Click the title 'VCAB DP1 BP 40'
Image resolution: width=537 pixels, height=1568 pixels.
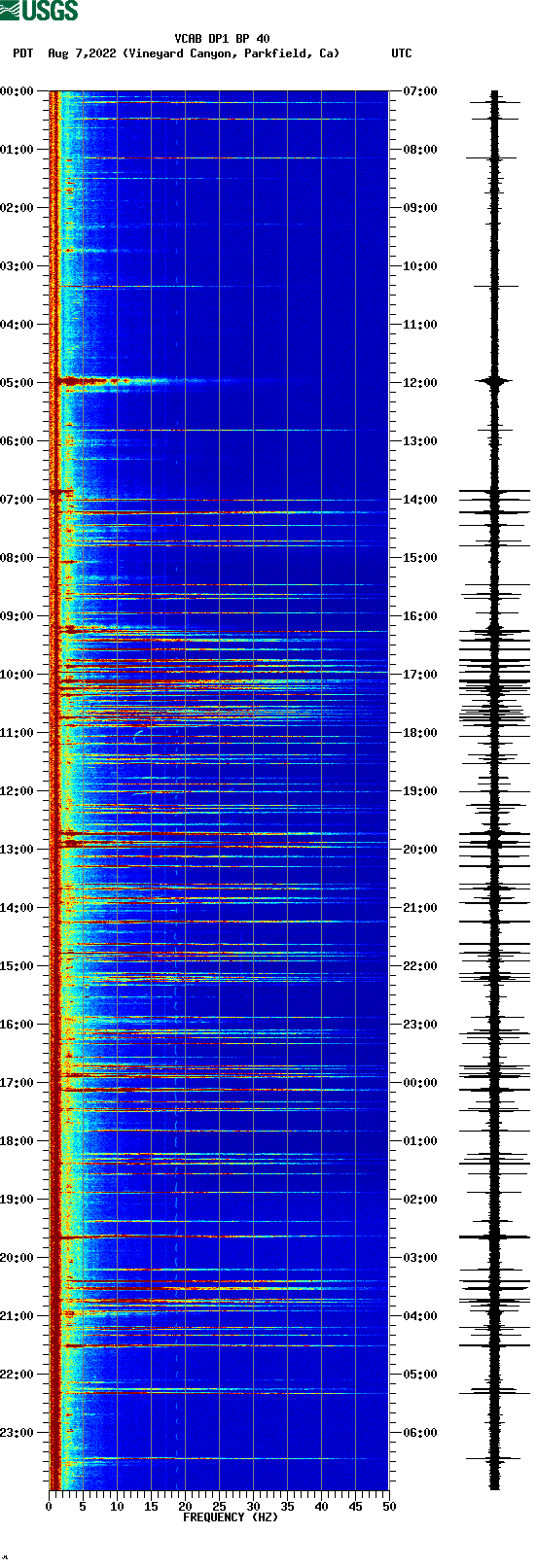coord(223,39)
